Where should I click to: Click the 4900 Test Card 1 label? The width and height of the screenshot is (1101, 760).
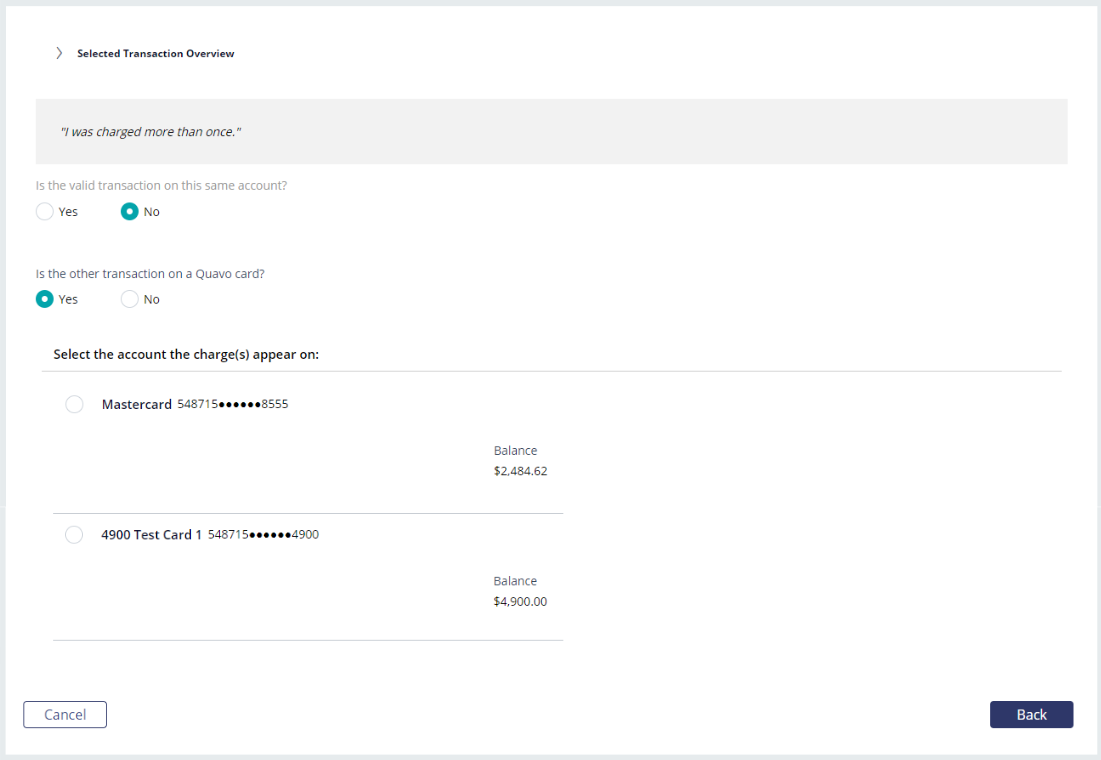(152, 535)
